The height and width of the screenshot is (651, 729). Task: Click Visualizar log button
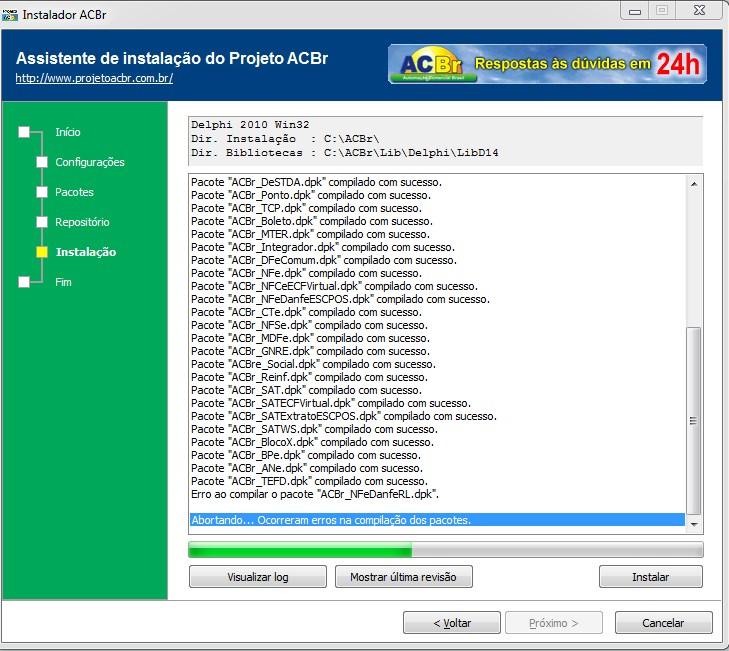click(258, 577)
